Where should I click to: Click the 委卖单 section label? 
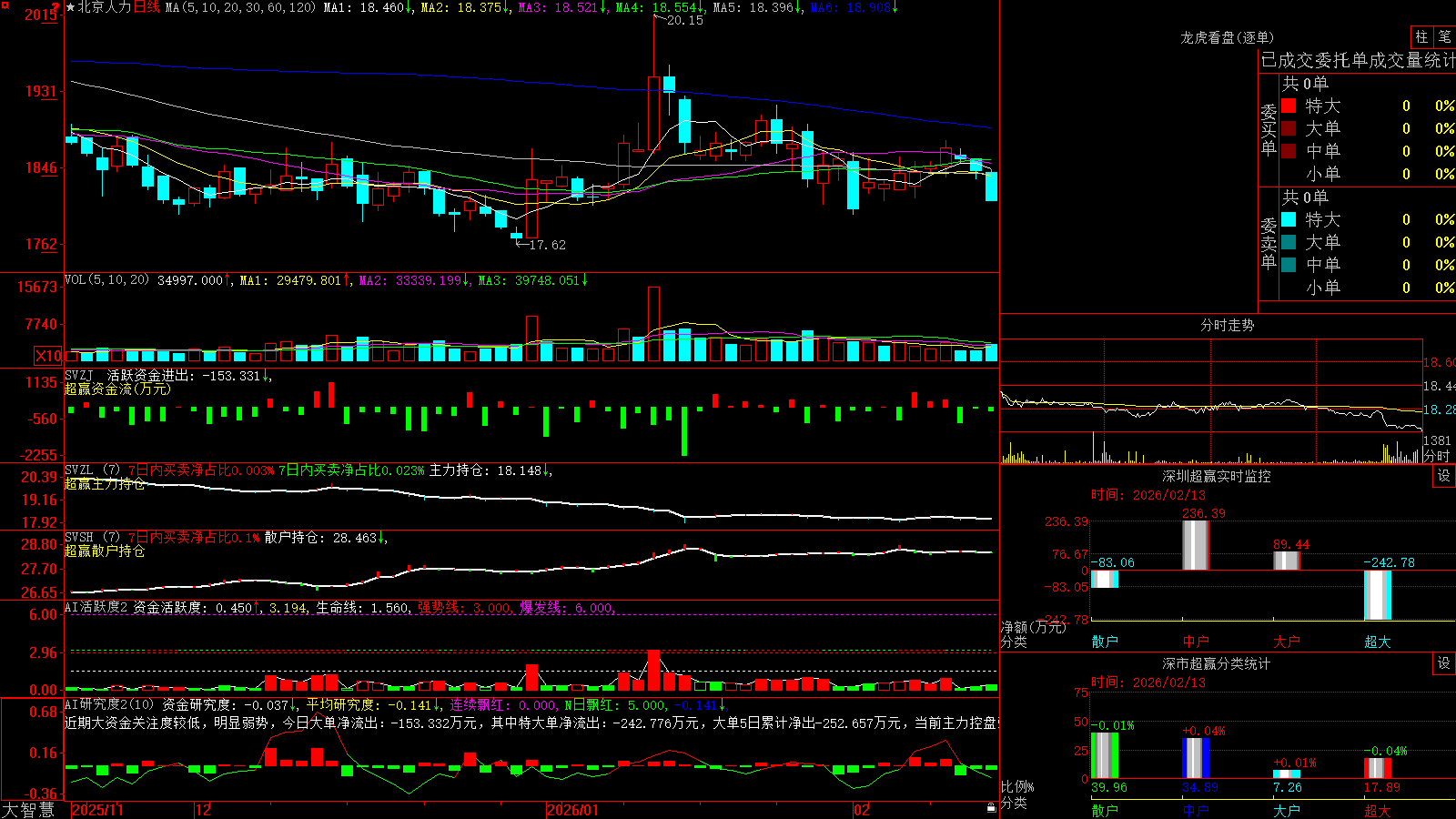1269,244
